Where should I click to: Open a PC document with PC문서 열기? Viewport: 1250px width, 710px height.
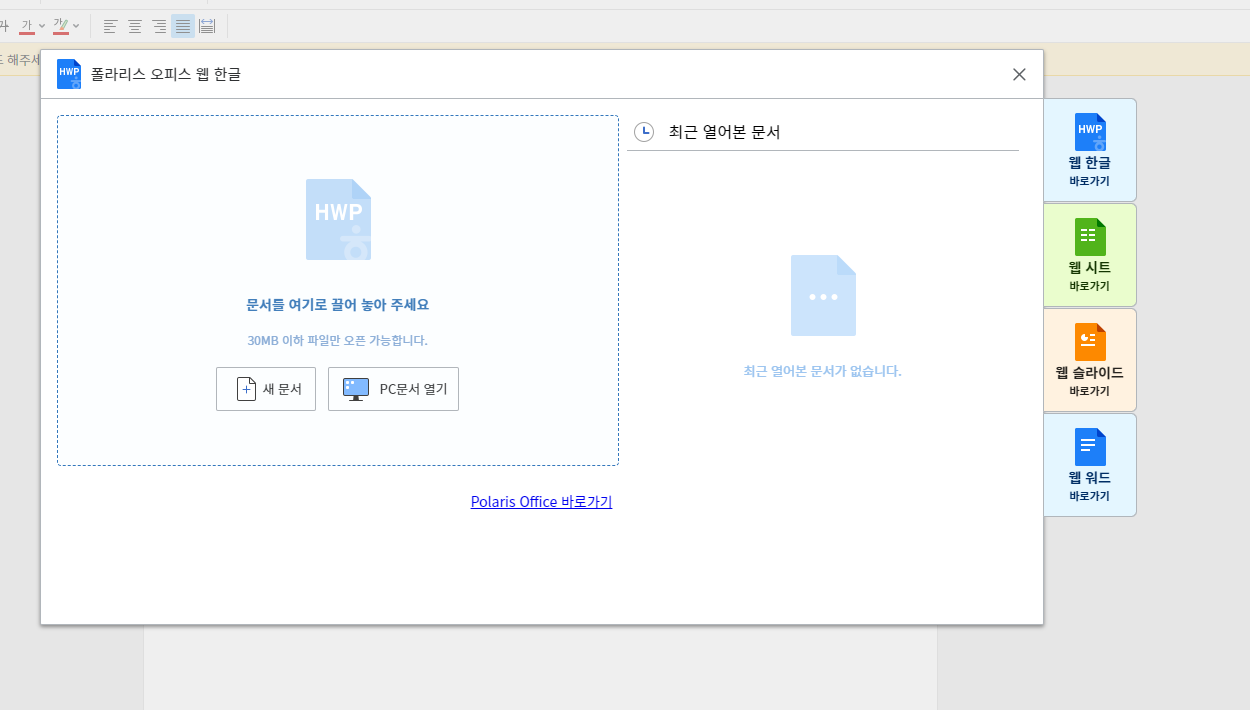pos(393,389)
